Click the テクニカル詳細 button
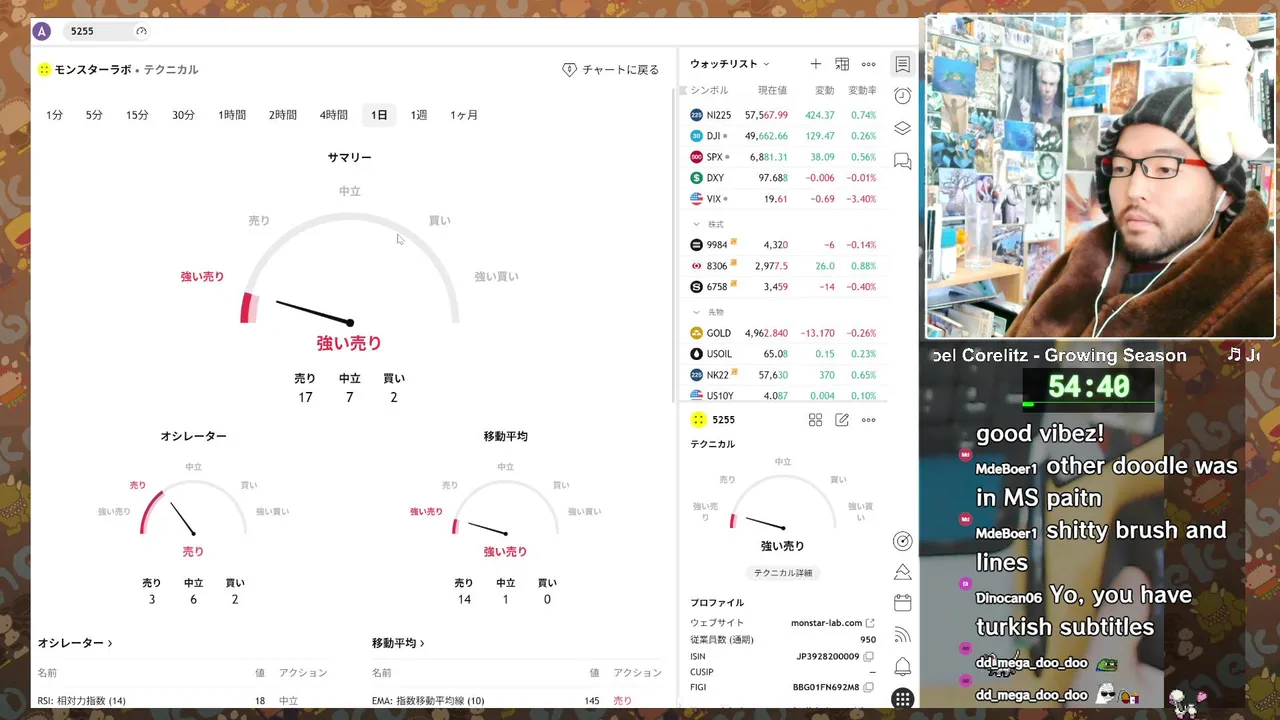The height and width of the screenshot is (720, 1280). point(783,573)
